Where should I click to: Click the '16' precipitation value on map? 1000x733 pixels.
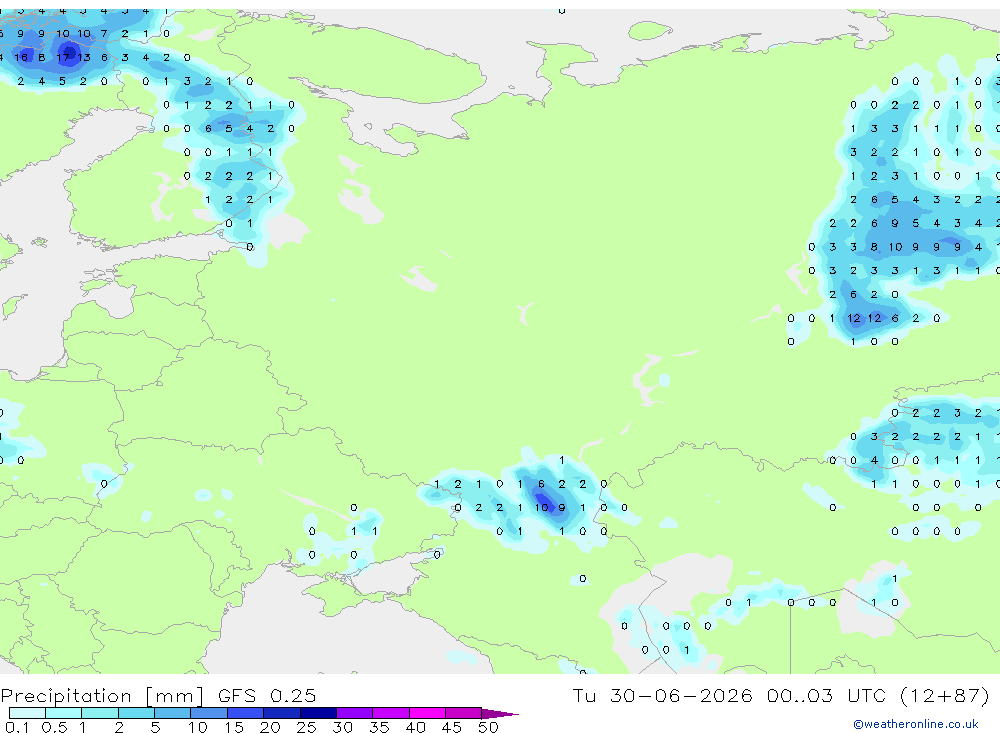click(x=21, y=57)
